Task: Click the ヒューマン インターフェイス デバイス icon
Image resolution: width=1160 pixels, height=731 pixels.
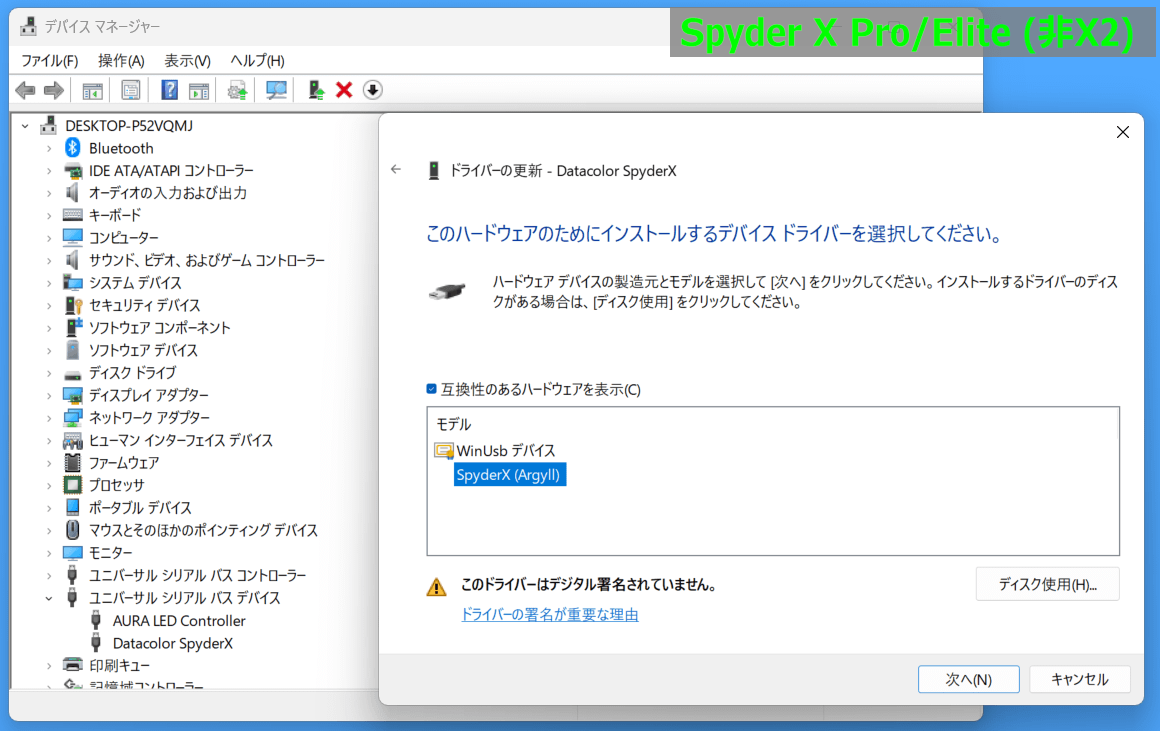Action: (x=72, y=441)
